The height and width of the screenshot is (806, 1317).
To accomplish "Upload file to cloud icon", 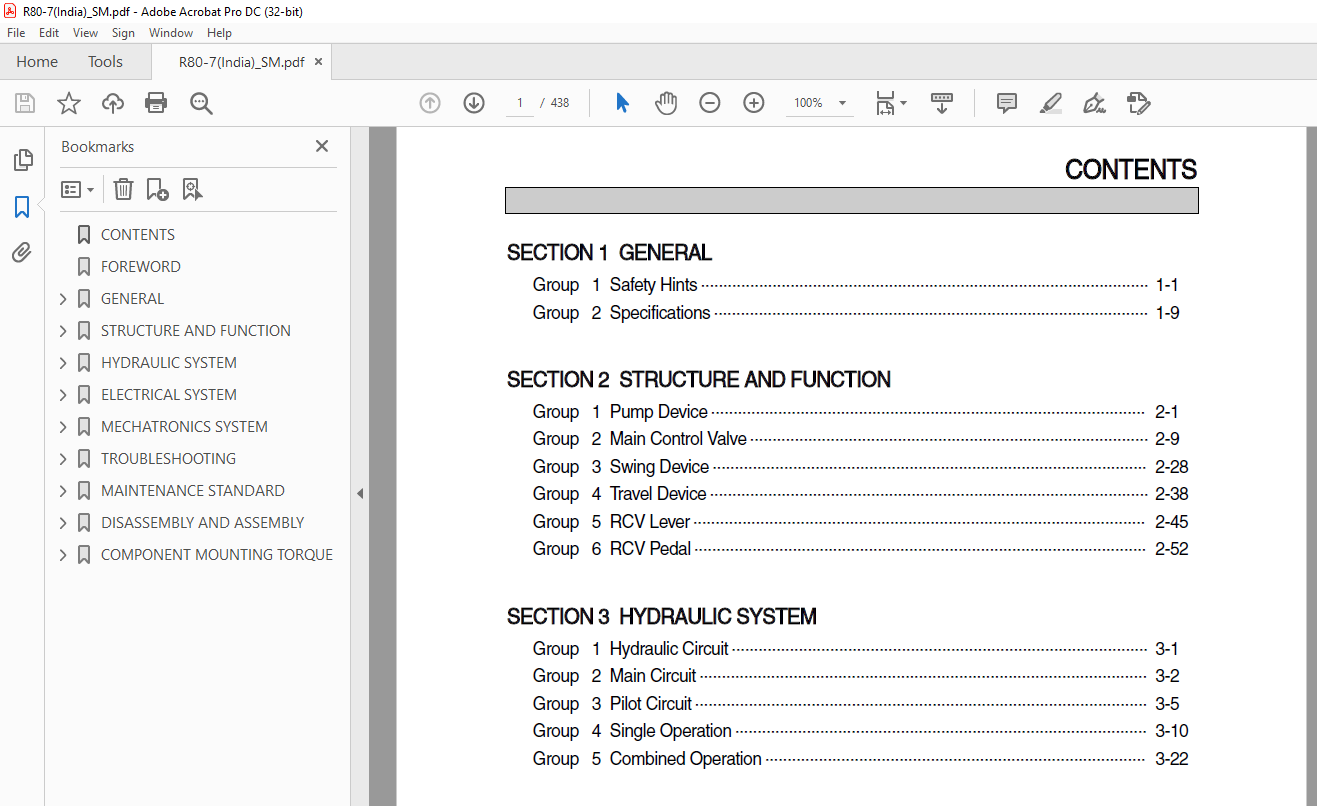I will [113, 103].
